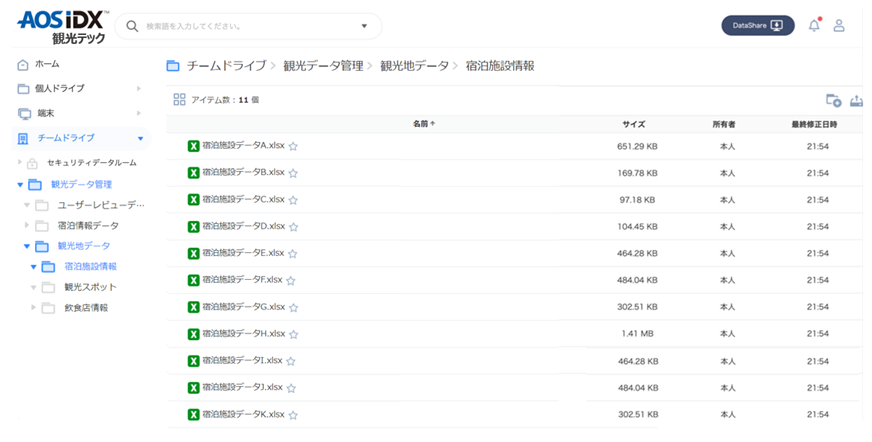Star 宿泊施設データB.xlsx as favorite
Image resolution: width=872 pixels, height=442 pixels.
pos(293,173)
